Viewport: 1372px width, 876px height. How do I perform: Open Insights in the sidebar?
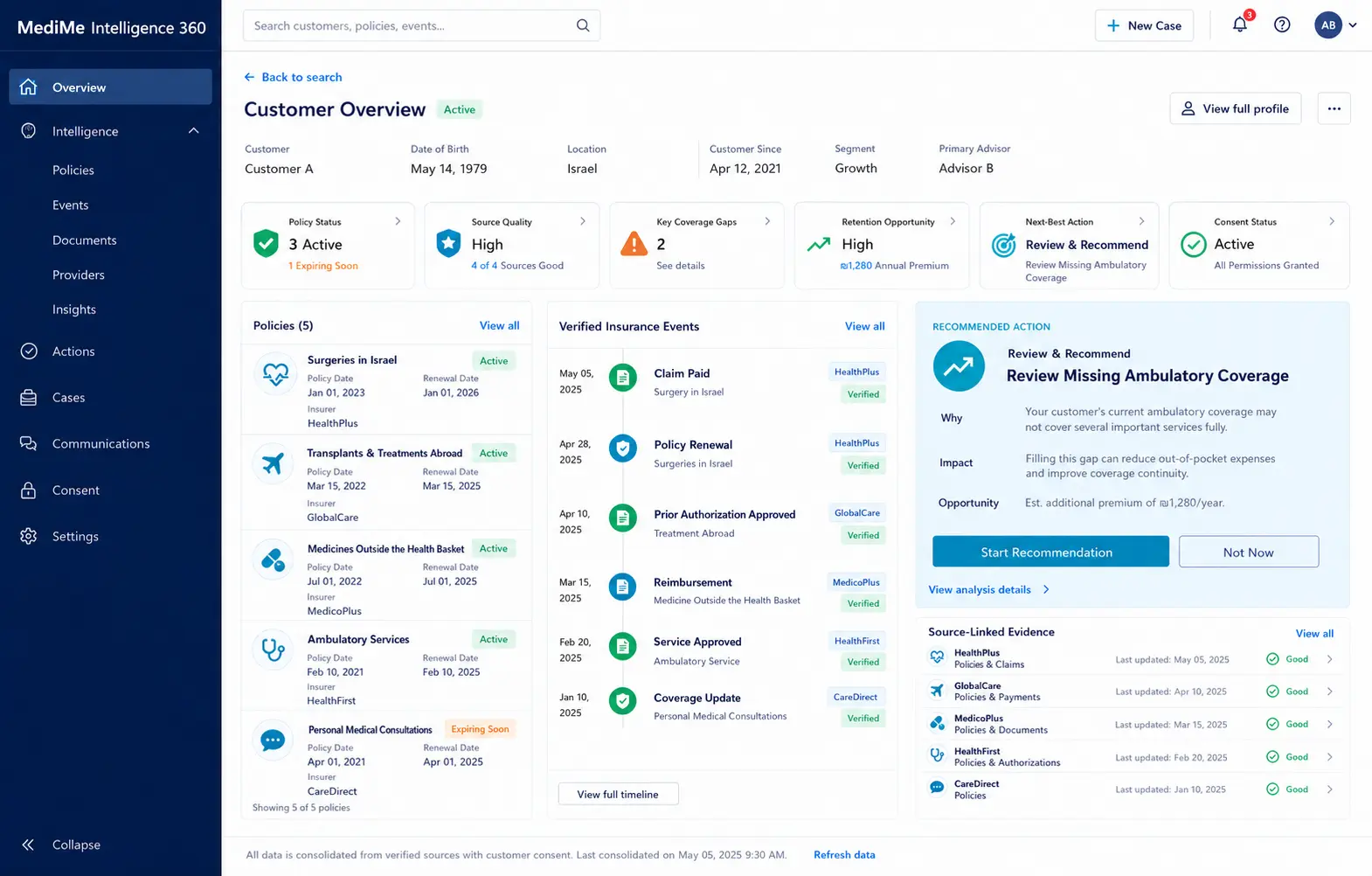pyautogui.click(x=74, y=309)
